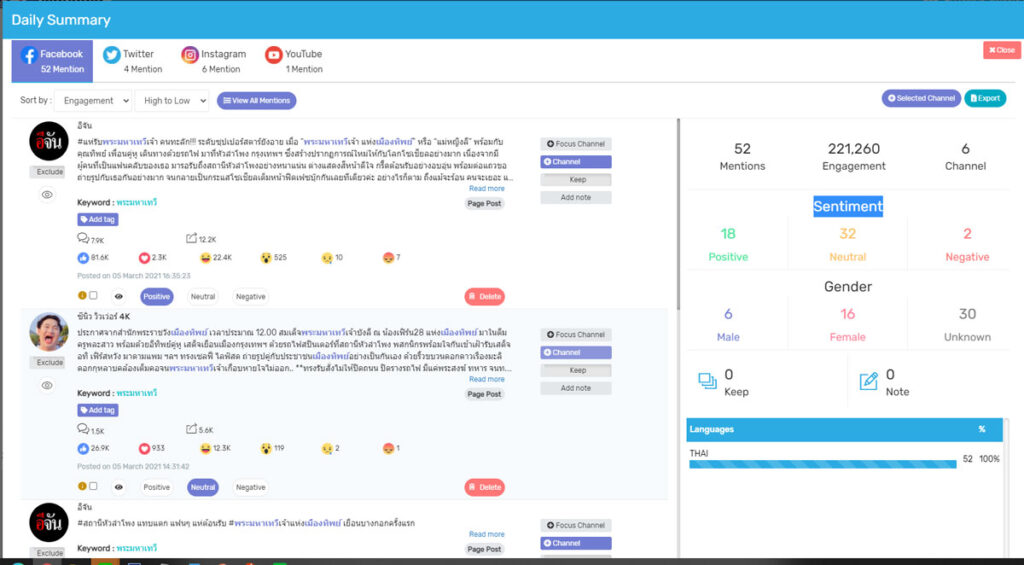Add note to the second post

pyautogui.click(x=576, y=388)
